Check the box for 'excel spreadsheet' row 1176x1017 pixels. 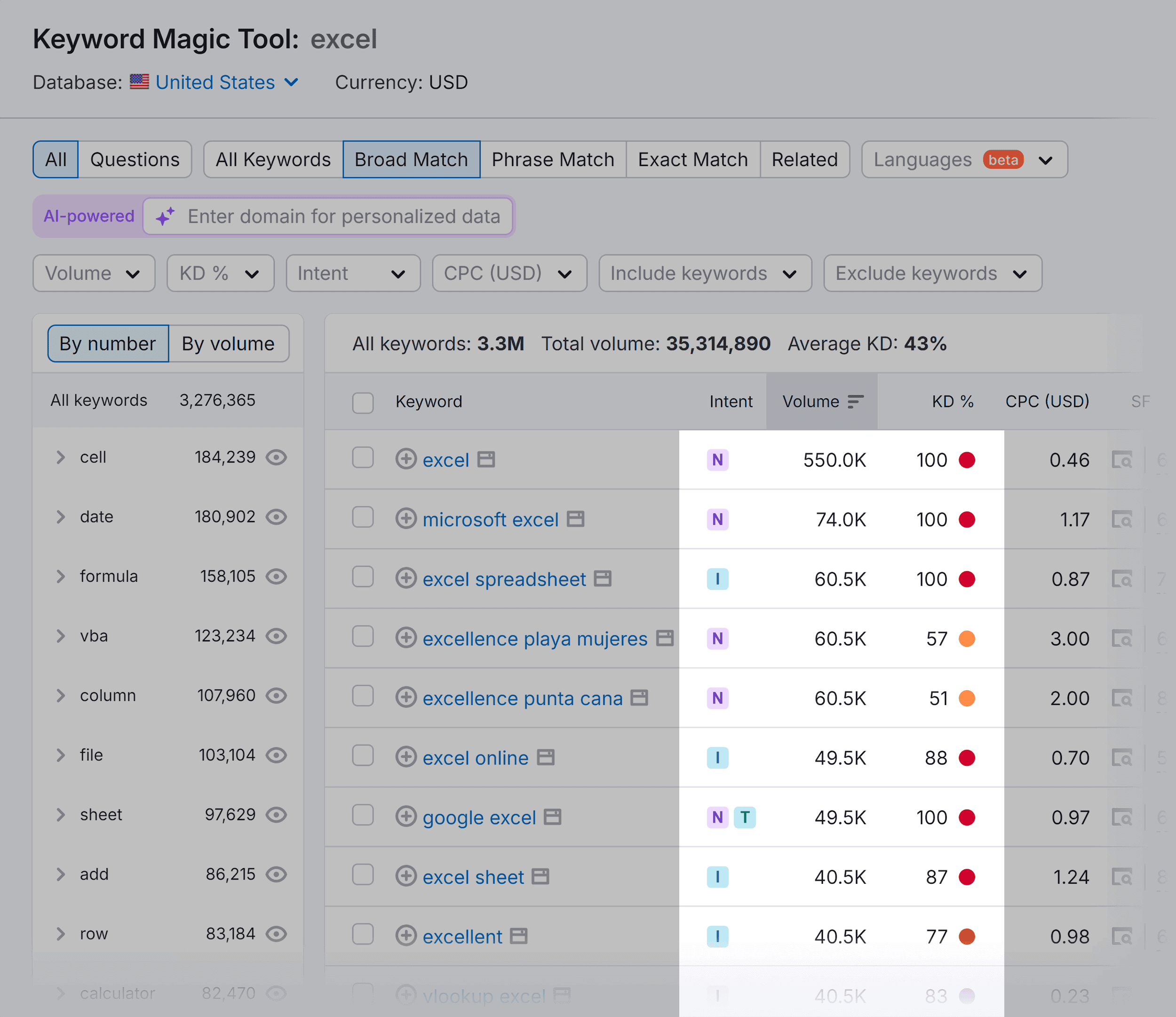tap(363, 577)
